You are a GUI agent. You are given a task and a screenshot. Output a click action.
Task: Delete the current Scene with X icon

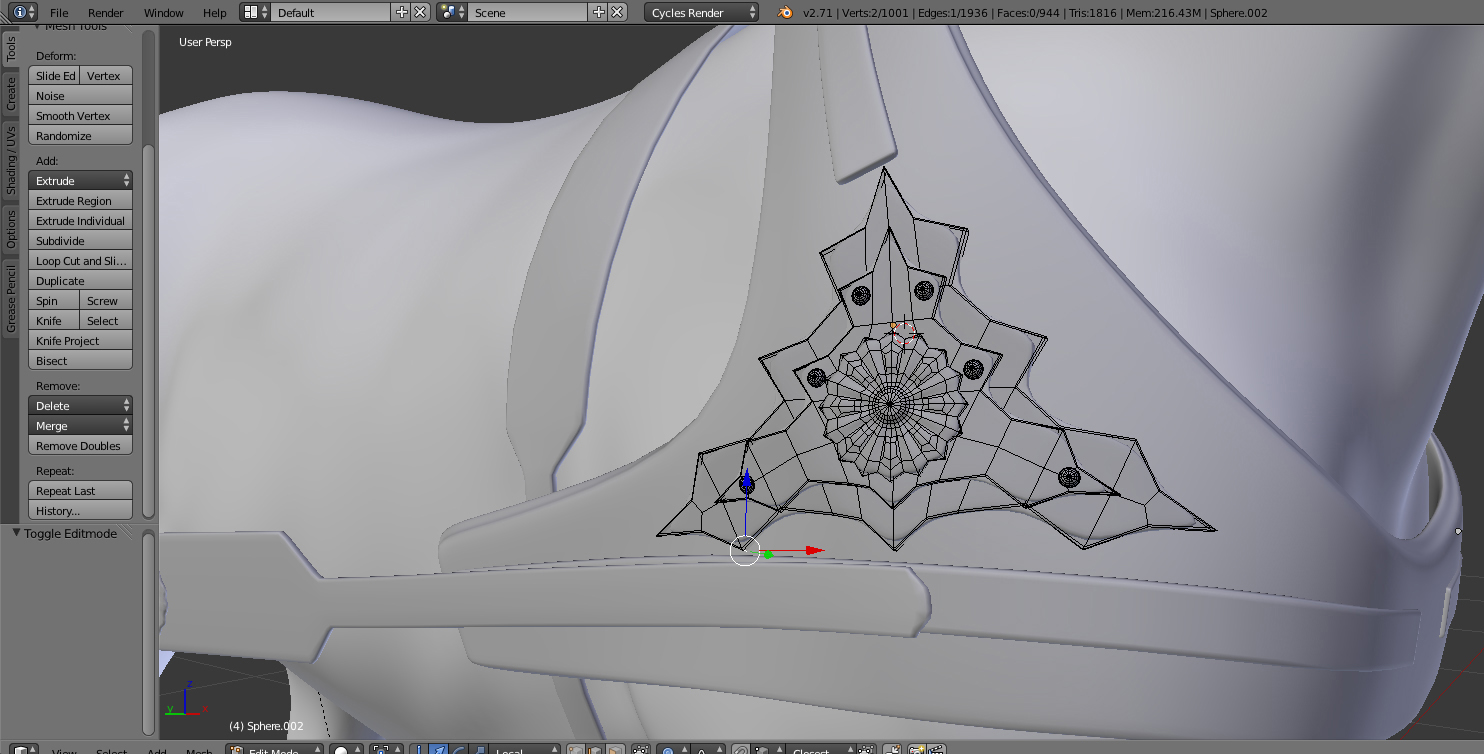click(617, 12)
